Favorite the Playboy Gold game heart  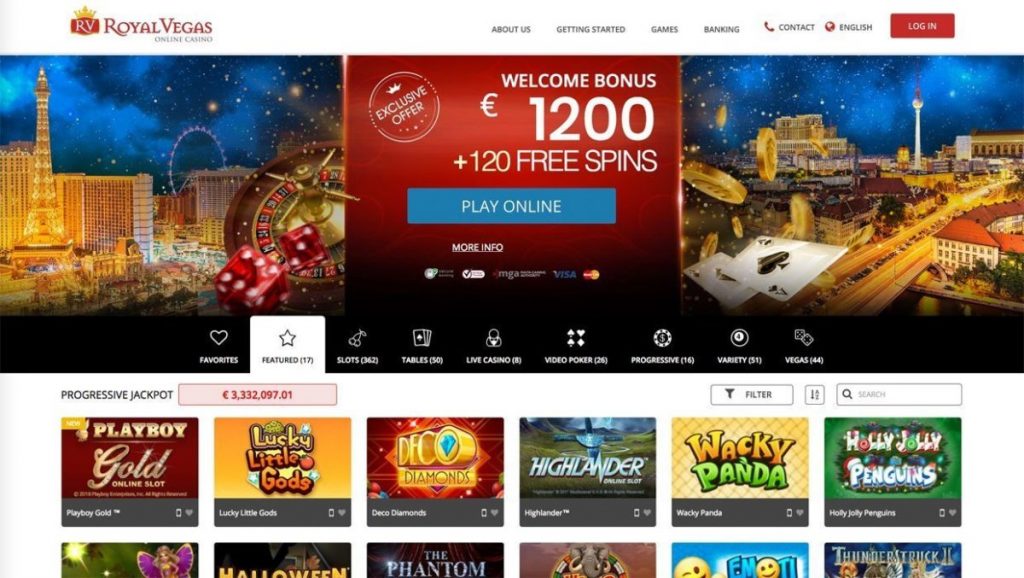[189, 513]
